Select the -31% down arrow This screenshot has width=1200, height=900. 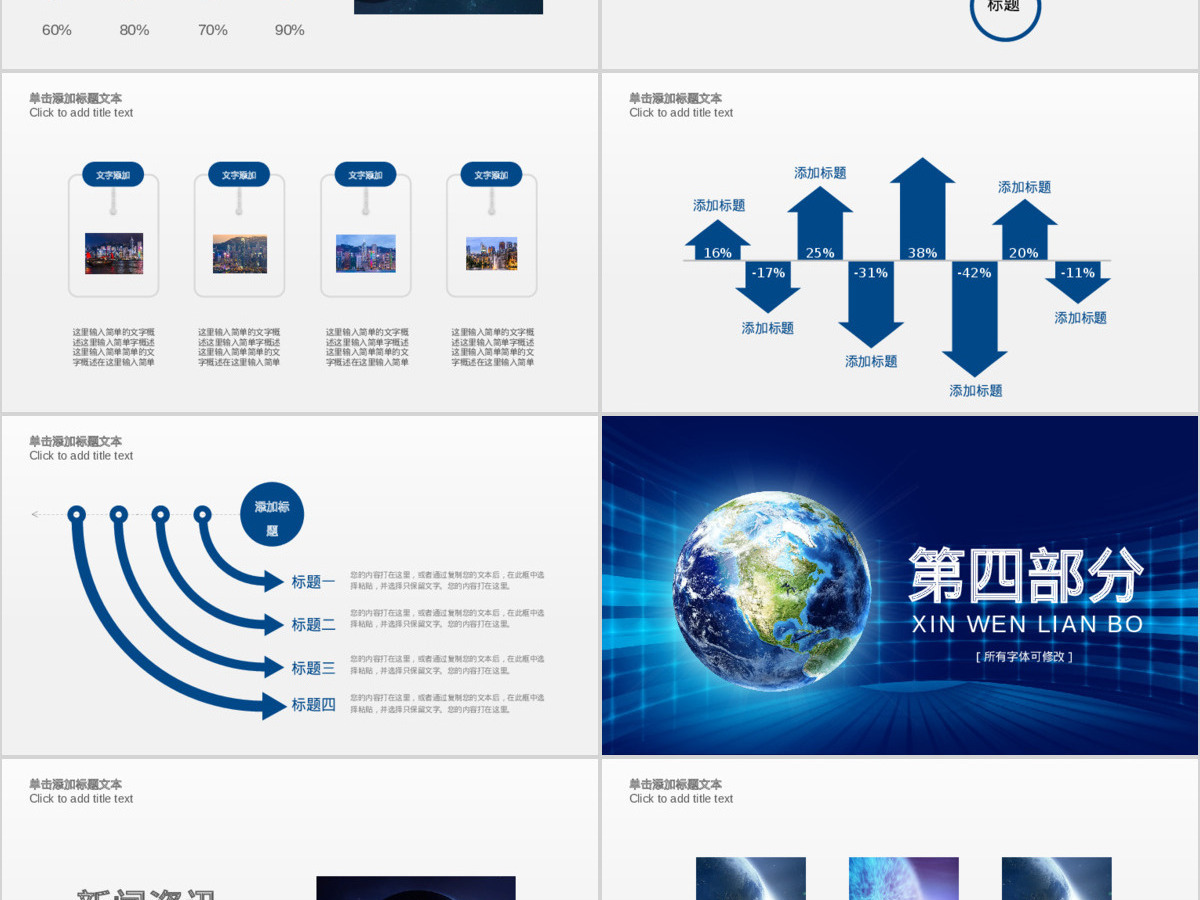coord(871,304)
